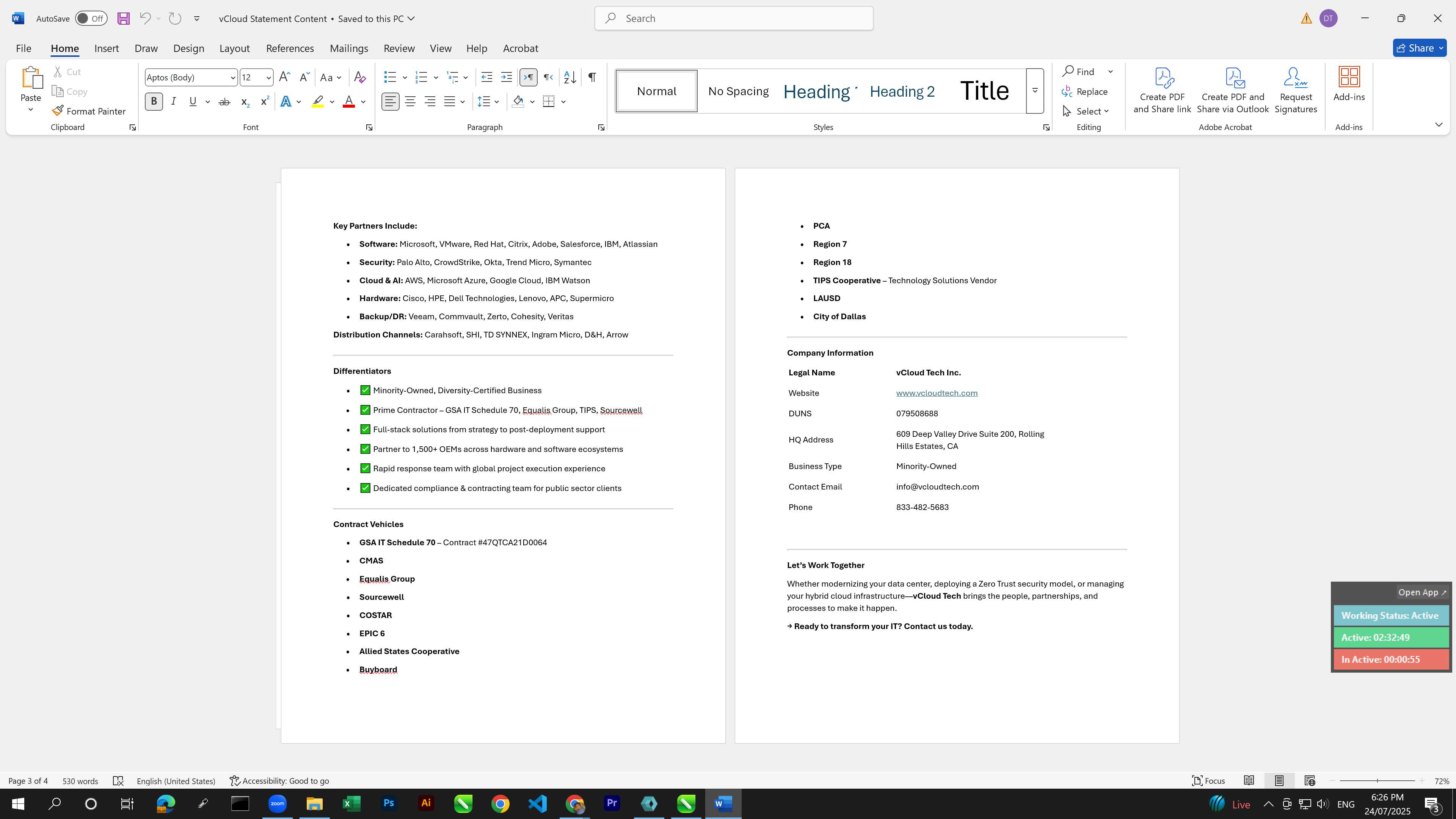Switch to the Layout tab
Viewport: 1456px width, 819px height.
pos(235,48)
